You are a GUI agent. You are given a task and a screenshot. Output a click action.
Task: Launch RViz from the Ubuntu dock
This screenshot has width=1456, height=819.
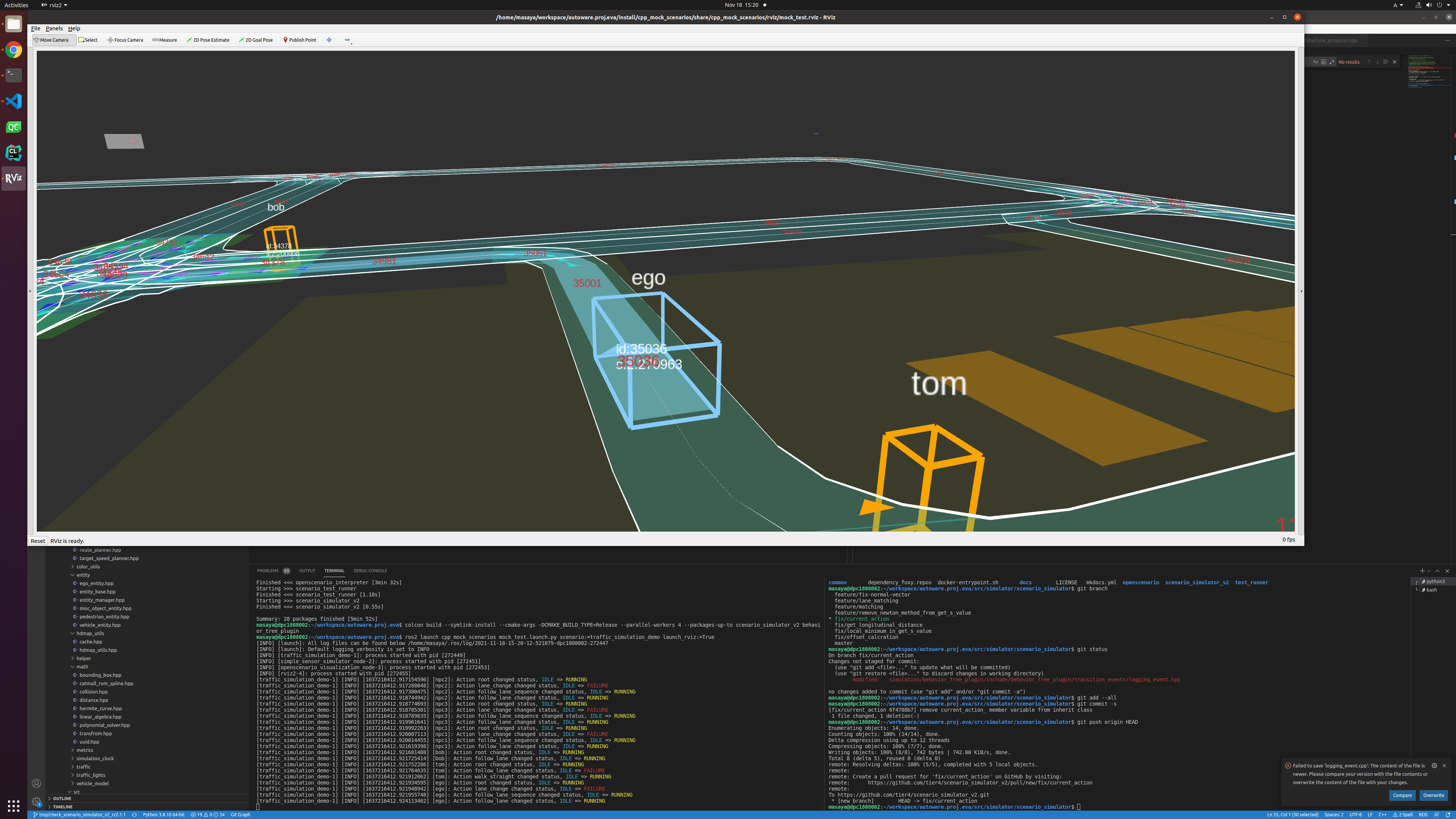[x=13, y=178]
